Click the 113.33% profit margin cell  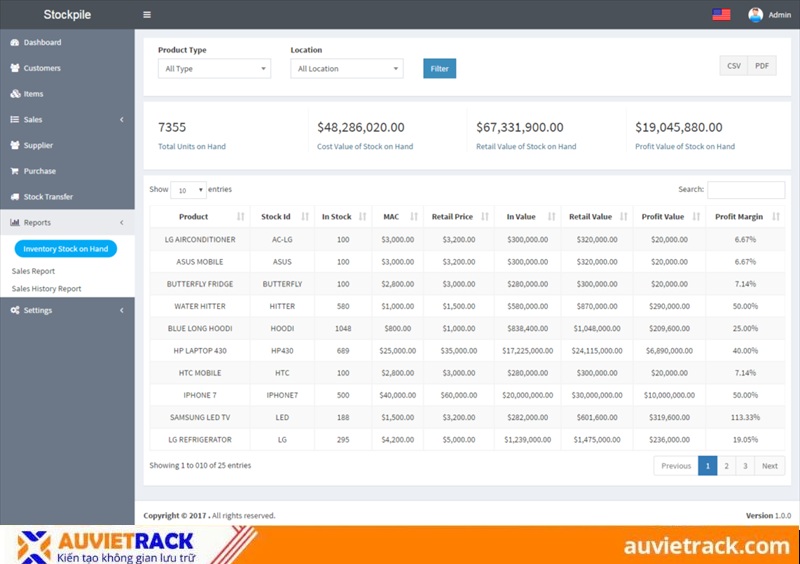pos(745,417)
